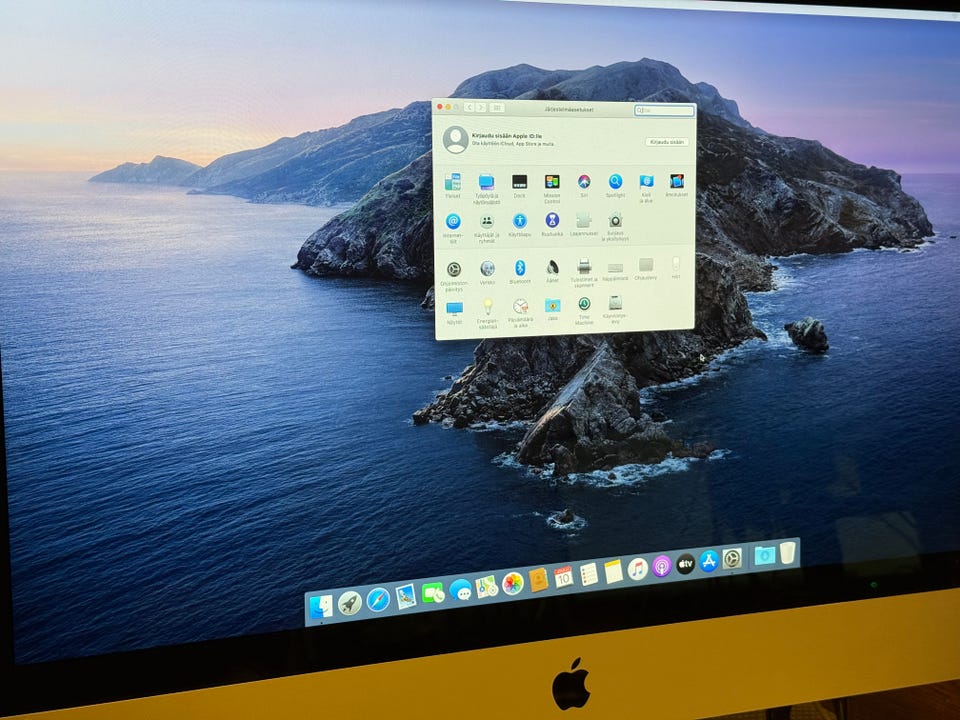Open Podcasts from the Dock

[662, 566]
